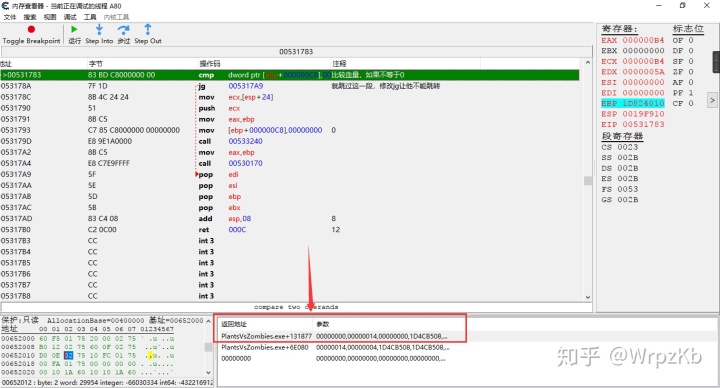Click the Step Into toolbar icon
The width and height of the screenshot is (720, 388).
[x=99, y=29]
